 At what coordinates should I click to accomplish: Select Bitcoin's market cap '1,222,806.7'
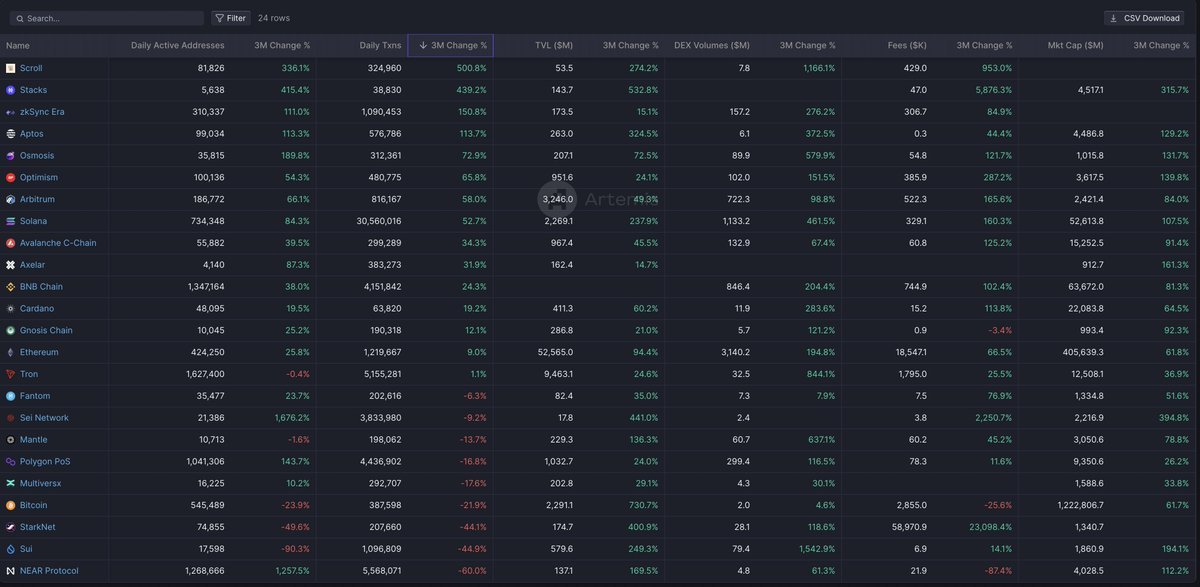click(x=1079, y=505)
